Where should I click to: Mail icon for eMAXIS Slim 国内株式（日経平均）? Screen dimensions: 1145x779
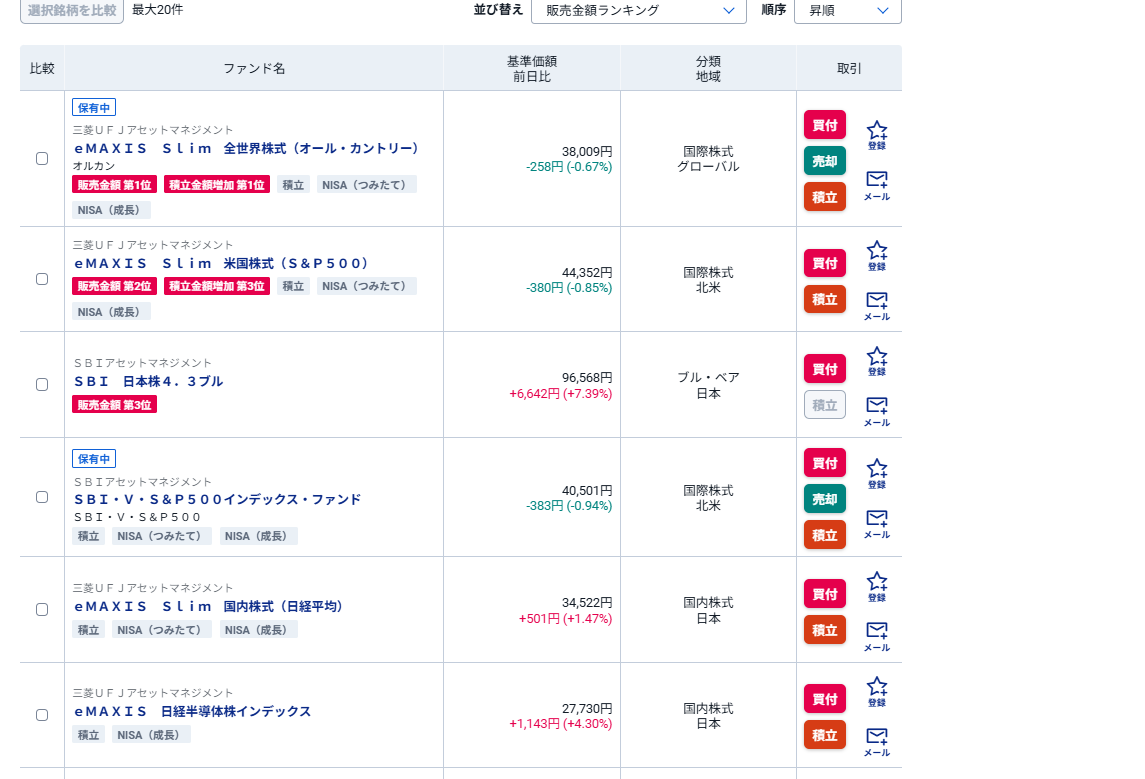pos(876,637)
